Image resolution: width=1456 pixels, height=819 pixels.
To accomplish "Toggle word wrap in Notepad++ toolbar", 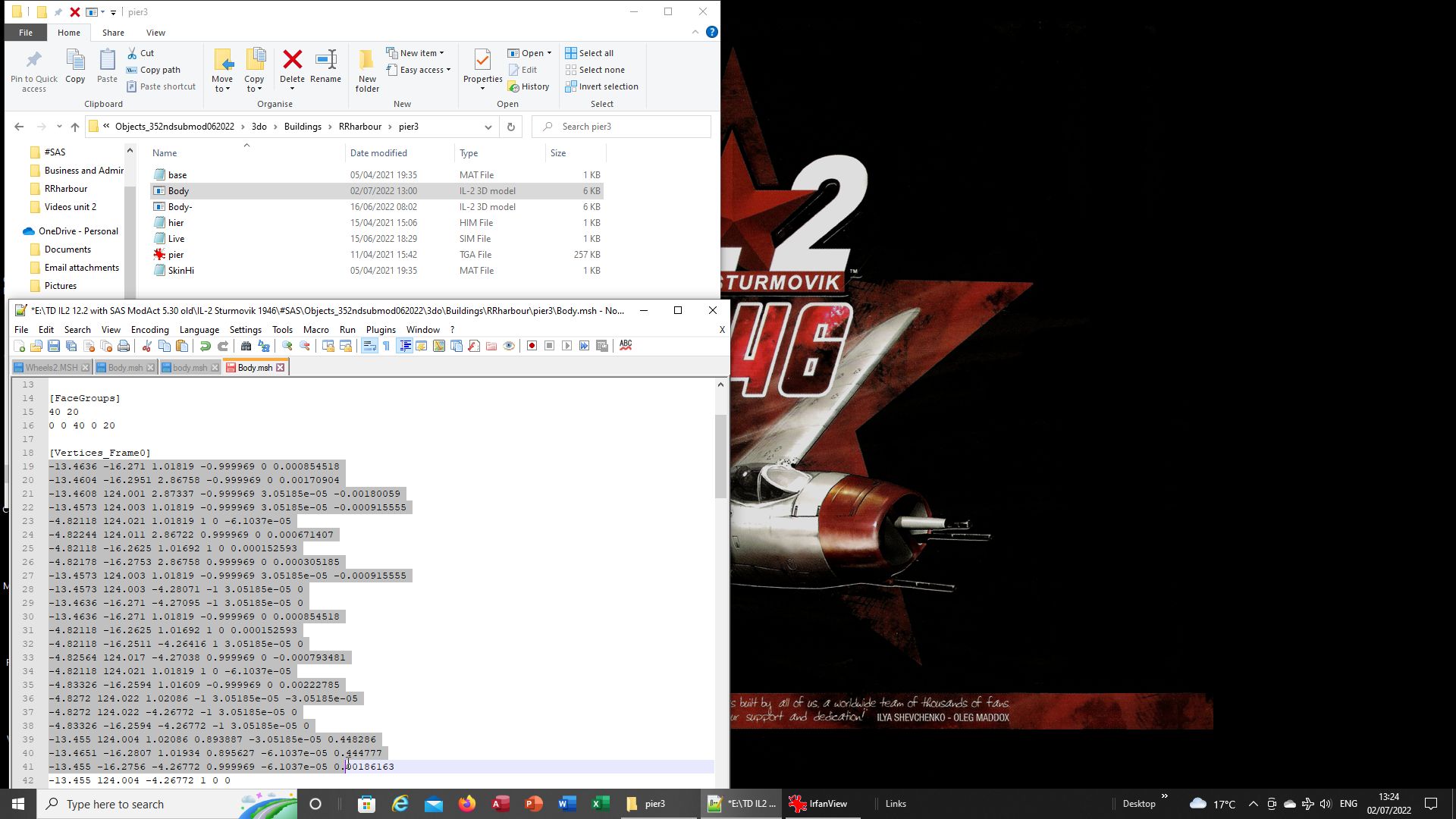I will pyautogui.click(x=369, y=346).
